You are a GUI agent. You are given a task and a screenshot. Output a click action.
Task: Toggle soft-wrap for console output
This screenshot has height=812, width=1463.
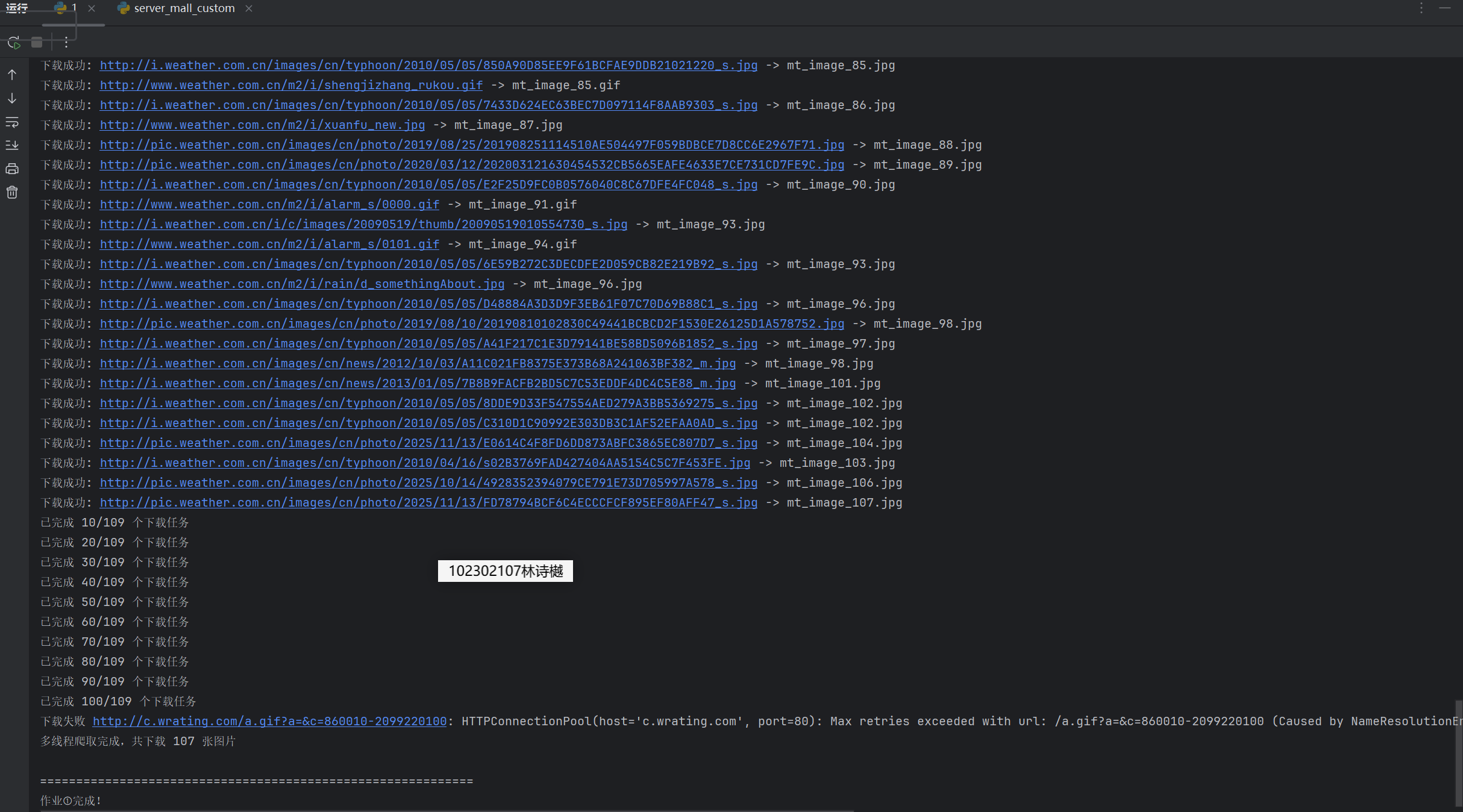pos(12,122)
